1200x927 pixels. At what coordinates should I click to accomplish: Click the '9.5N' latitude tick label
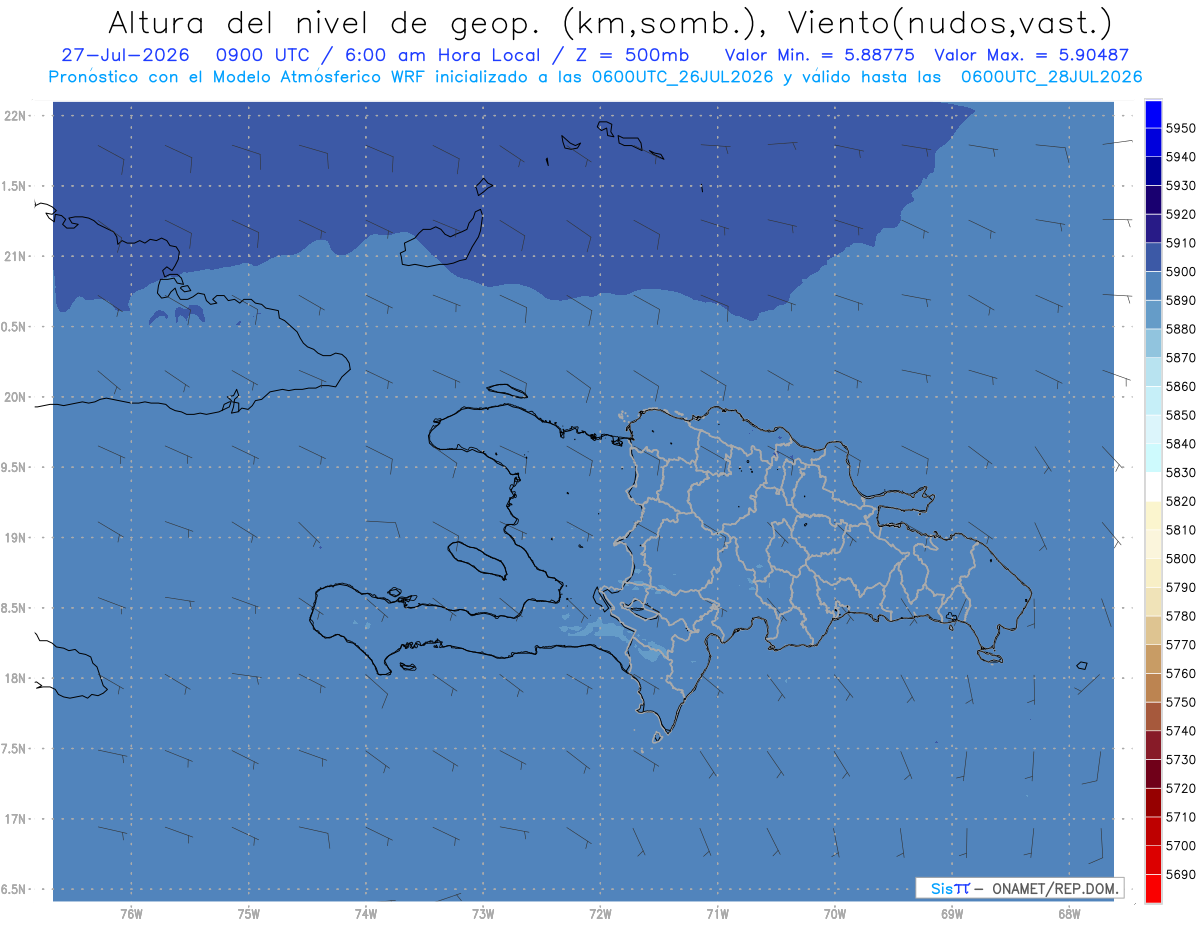coord(15,467)
